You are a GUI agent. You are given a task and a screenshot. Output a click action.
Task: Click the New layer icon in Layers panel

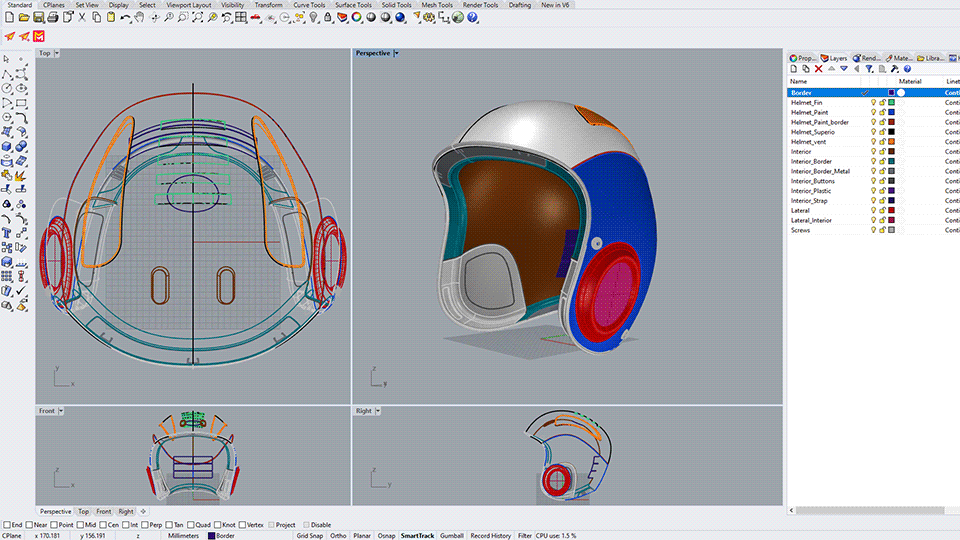[793, 69]
